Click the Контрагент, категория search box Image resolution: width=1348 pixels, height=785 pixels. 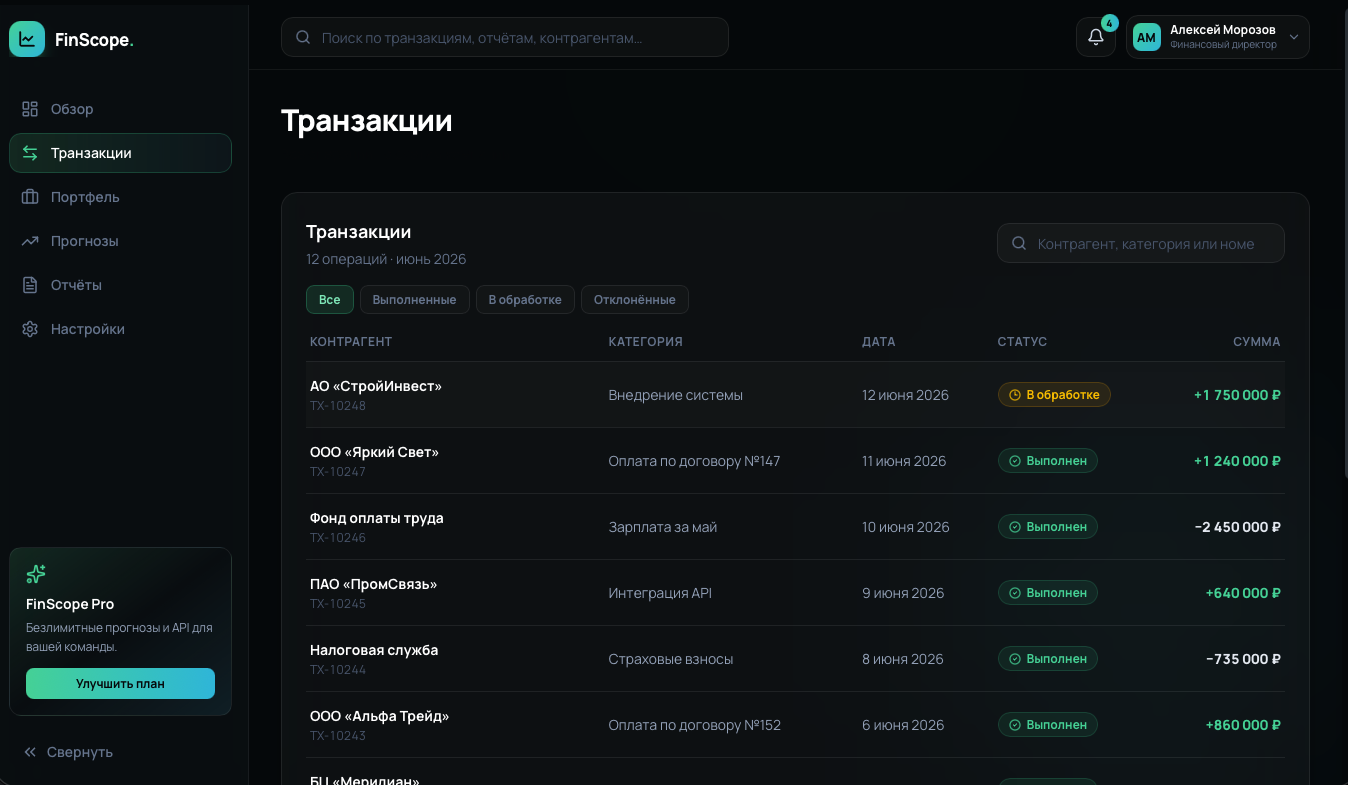1140,243
